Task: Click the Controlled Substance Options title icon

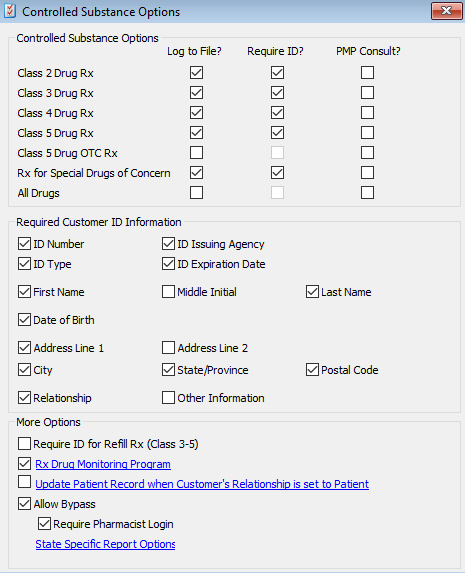Action: [x=10, y=11]
